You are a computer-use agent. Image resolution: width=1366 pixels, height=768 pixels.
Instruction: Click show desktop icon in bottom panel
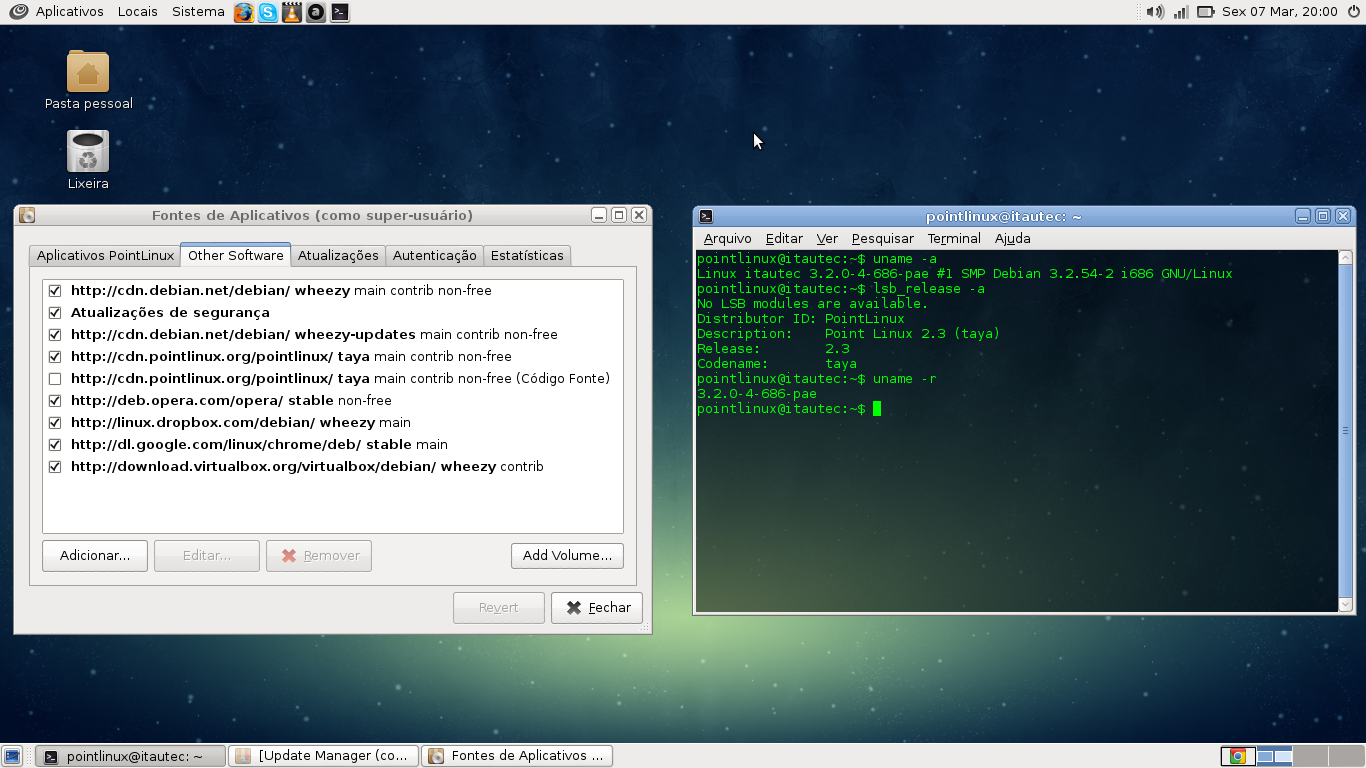coord(13,756)
